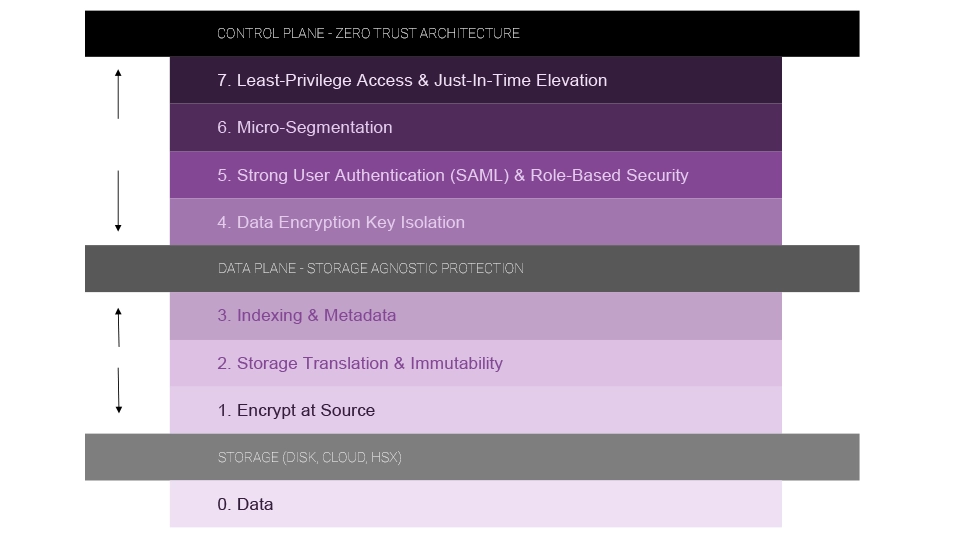Click Data Encryption Key Isolation layer
960x540 pixels.
475,222
